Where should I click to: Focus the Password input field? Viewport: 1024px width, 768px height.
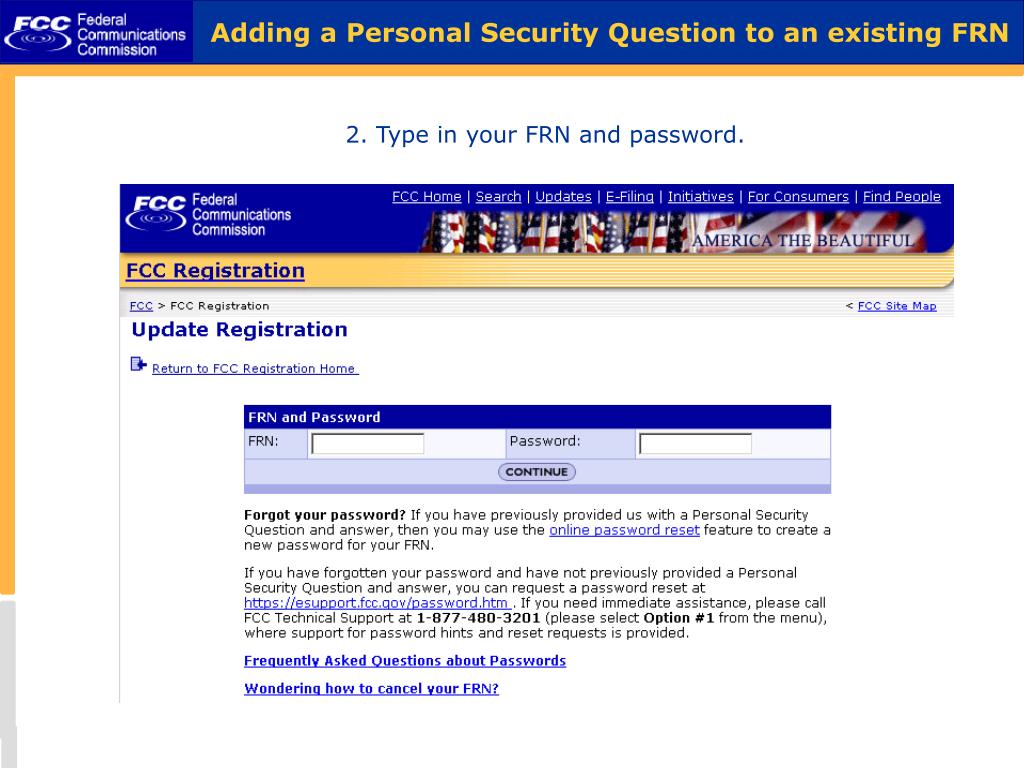coord(696,443)
